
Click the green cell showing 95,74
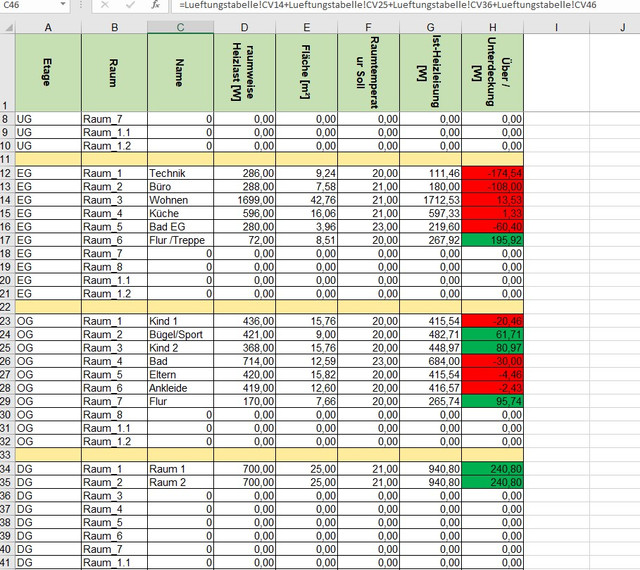(x=493, y=401)
